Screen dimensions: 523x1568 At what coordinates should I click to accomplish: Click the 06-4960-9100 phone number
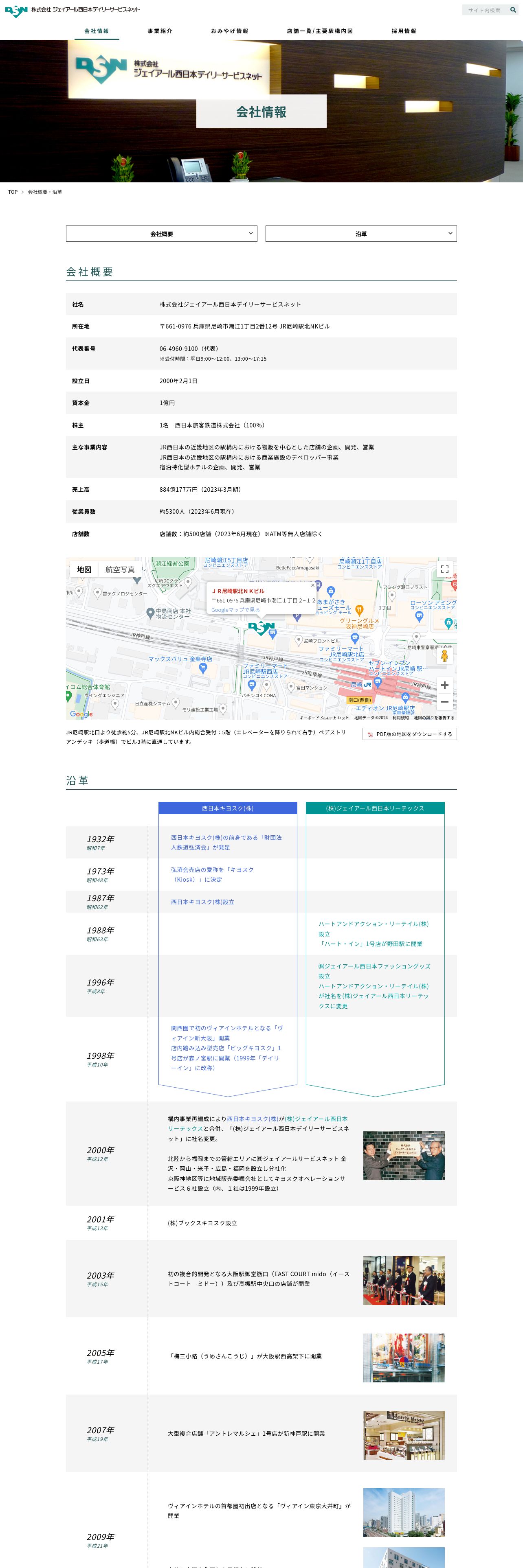point(179,349)
